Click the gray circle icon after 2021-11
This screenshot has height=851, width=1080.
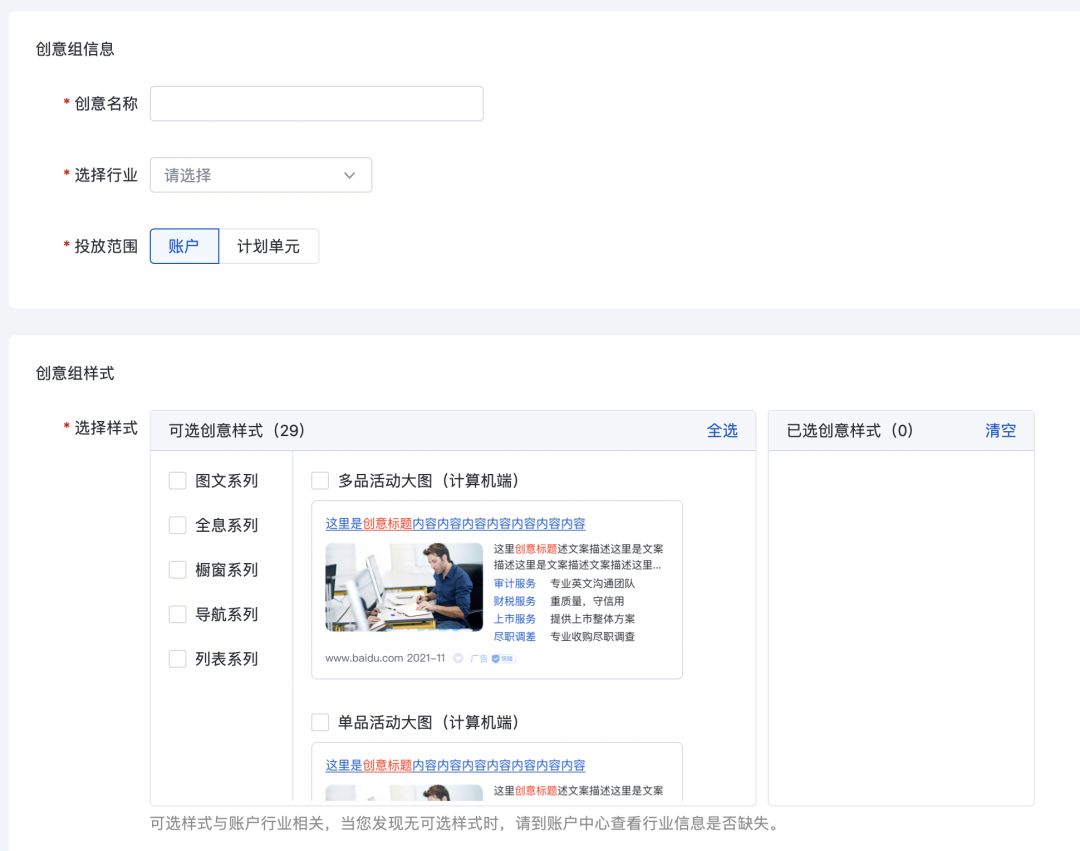tap(458, 659)
